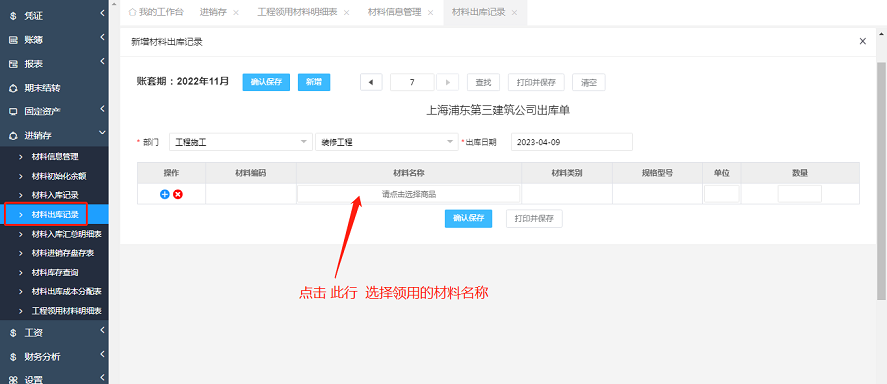The height and width of the screenshot is (384, 887).
Task: Click the 报表 sidebar icon
Action: tap(13, 64)
